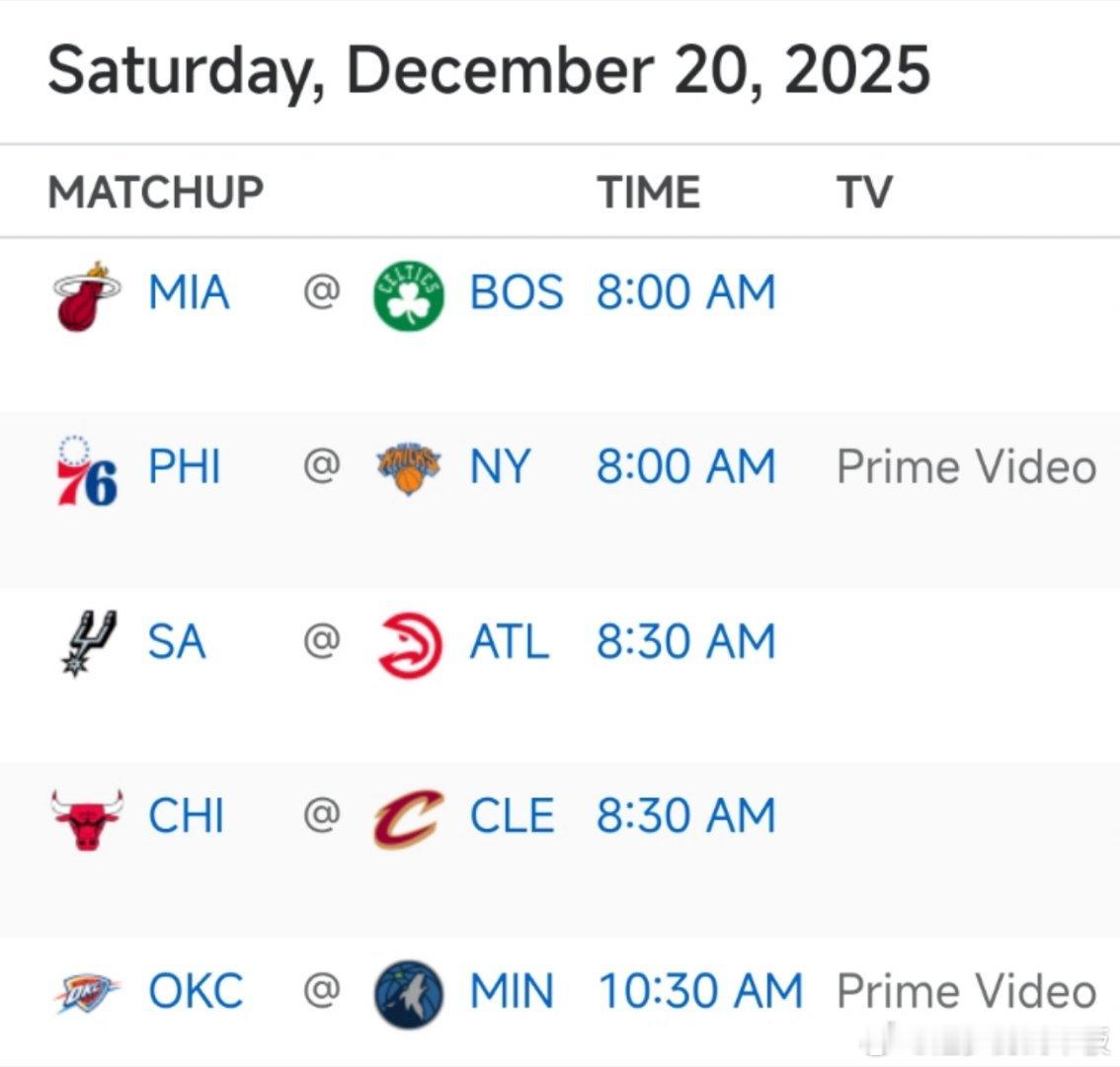Open the OKC team link
Screen dimensions: 1120x1067
pyautogui.click(x=196, y=991)
